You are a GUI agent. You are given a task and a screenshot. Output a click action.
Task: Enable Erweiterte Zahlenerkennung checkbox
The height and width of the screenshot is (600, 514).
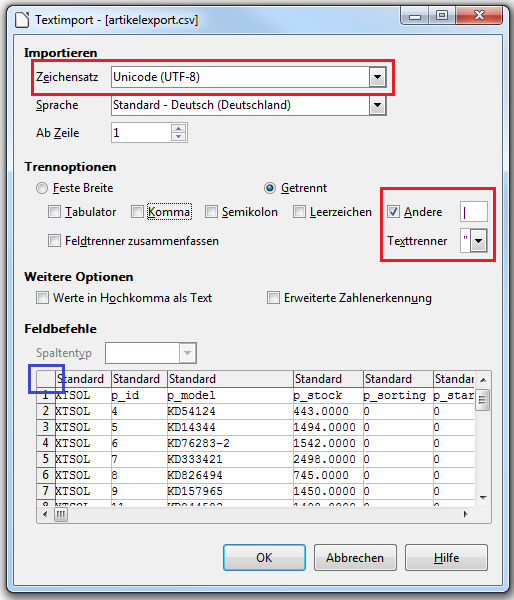coord(273,298)
